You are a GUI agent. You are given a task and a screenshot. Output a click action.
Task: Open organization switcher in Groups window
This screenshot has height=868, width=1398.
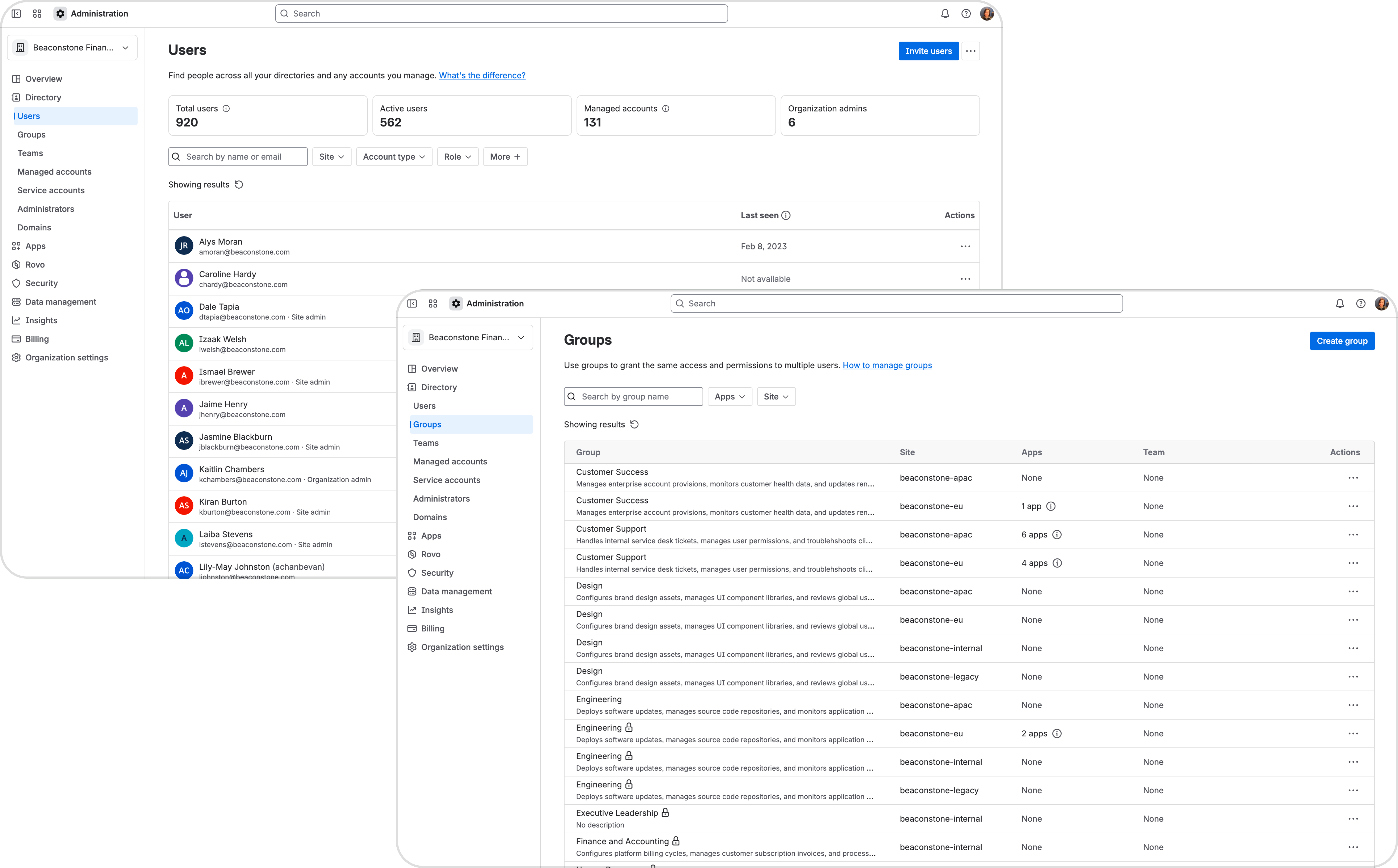[x=469, y=338]
